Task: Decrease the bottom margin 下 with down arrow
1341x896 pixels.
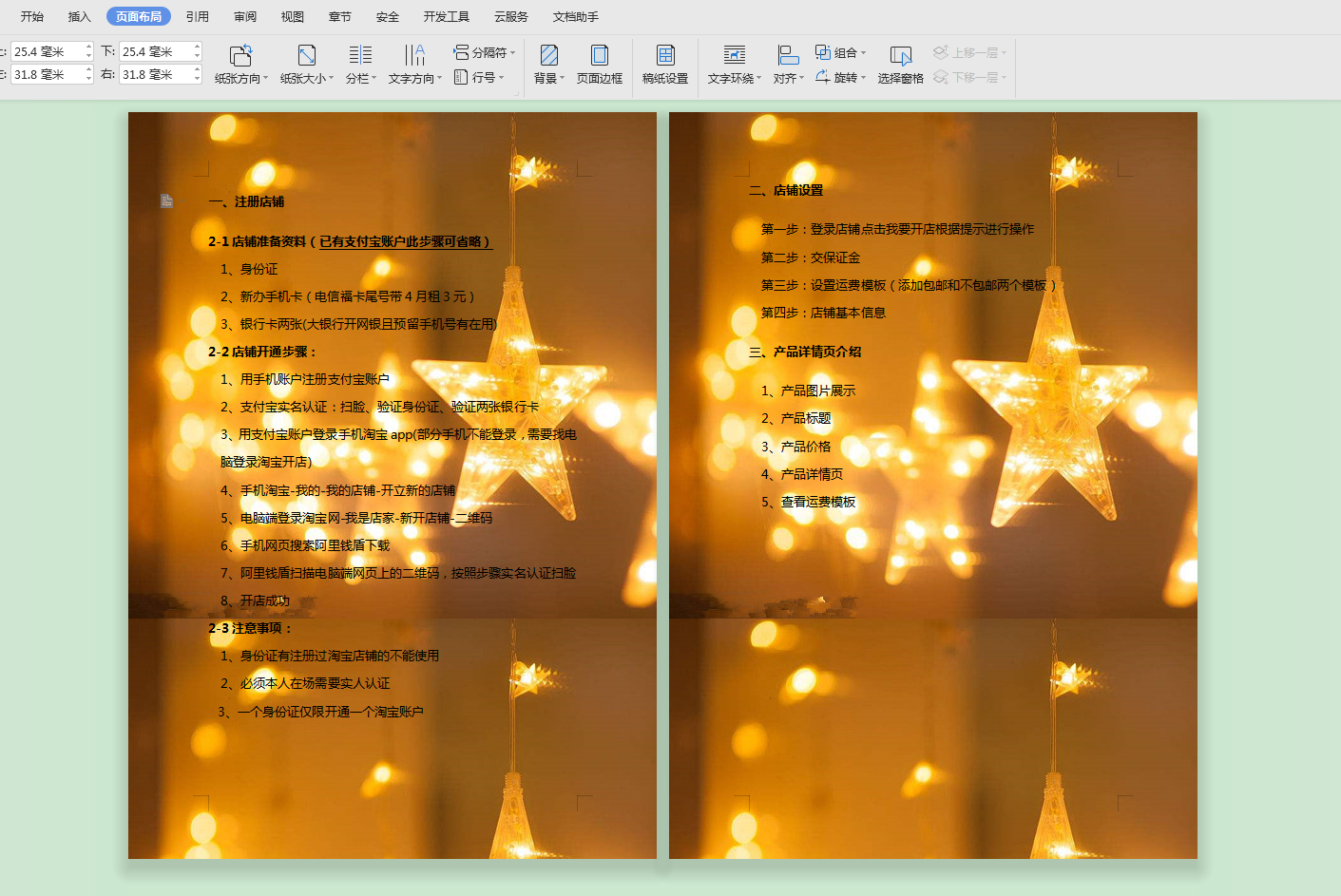Action: click(x=197, y=56)
